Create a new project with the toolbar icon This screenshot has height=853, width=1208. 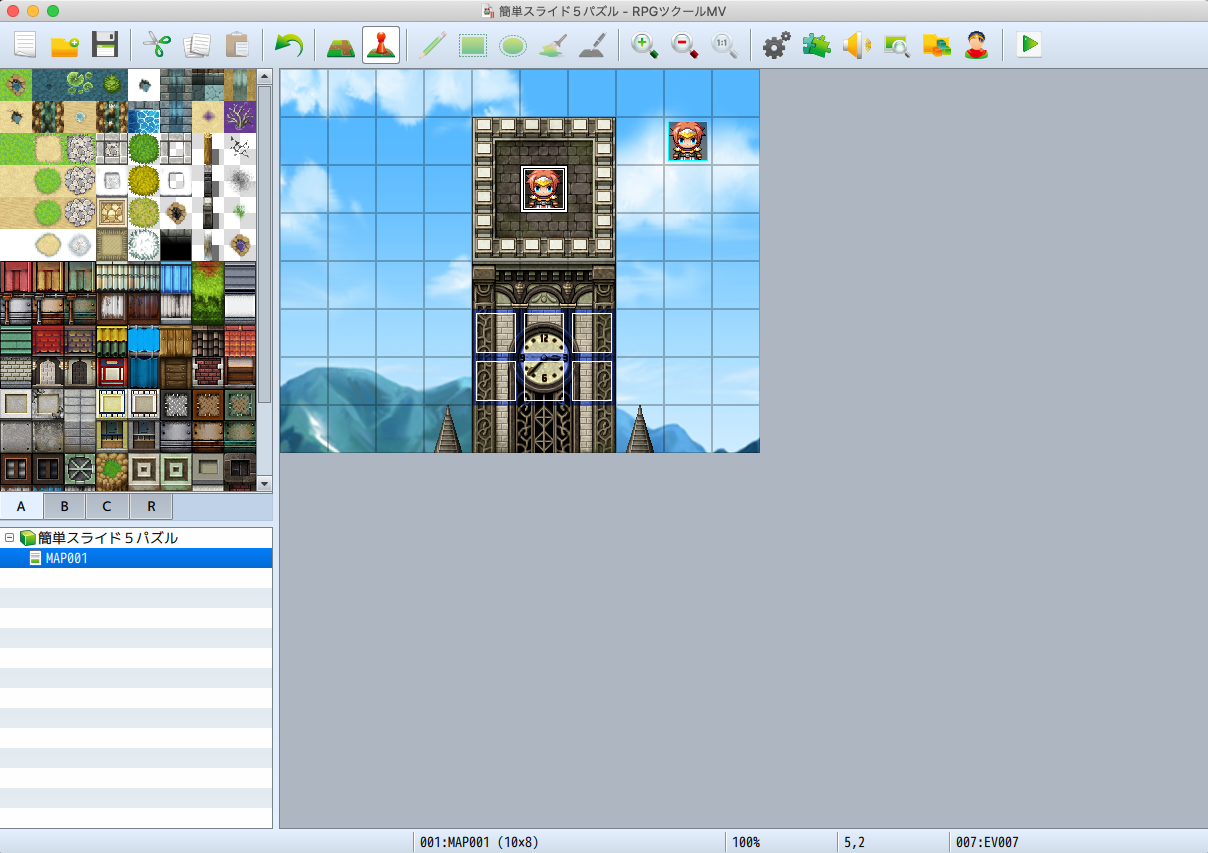[25, 45]
